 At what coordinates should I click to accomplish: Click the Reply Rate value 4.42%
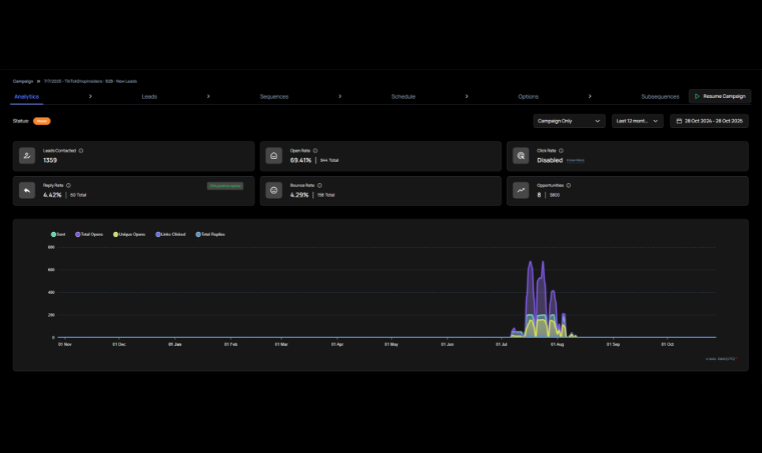pyautogui.click(x=52, y=195)
